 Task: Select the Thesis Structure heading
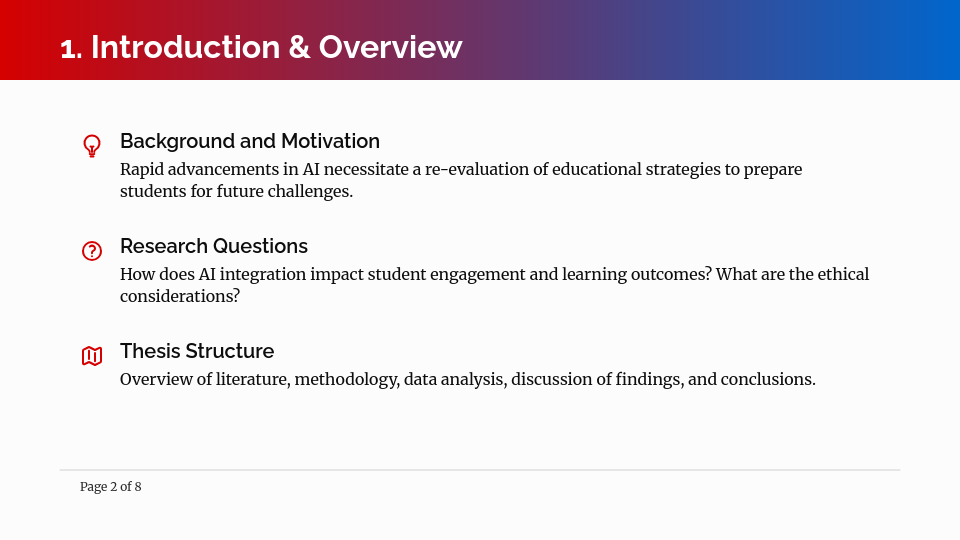tap(196, 351)
